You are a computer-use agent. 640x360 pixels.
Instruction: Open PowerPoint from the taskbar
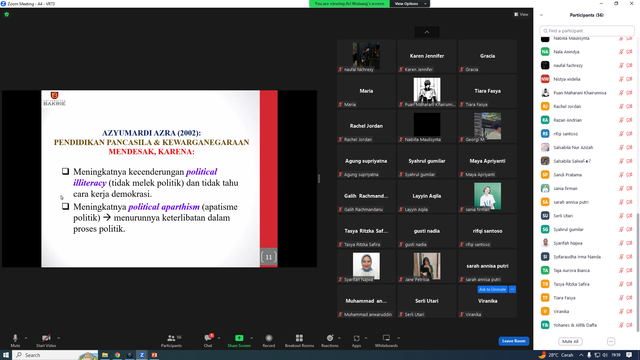(154, 355)
